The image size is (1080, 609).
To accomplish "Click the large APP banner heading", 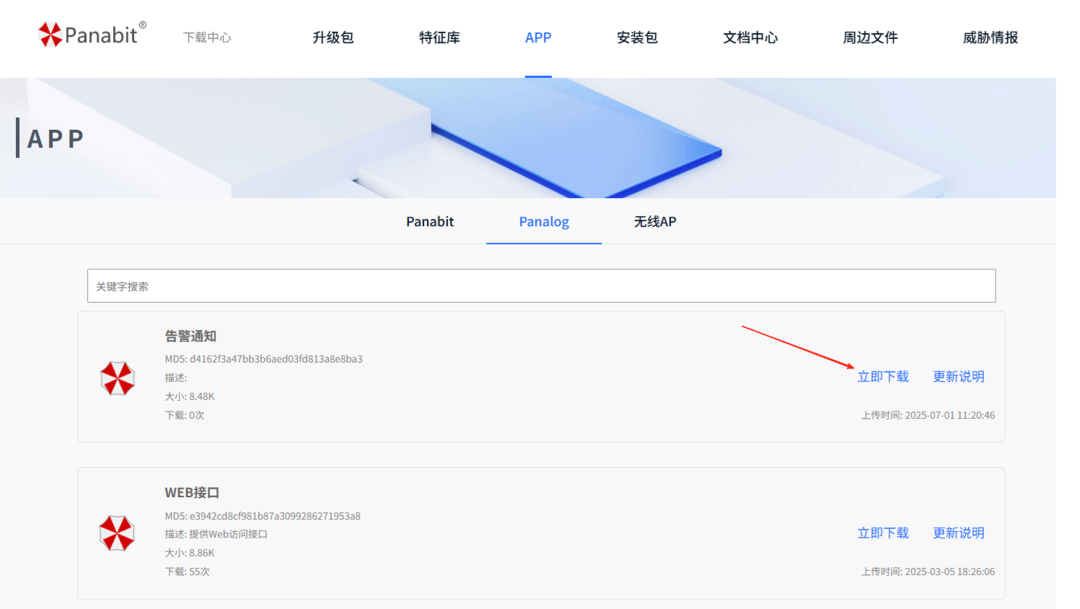I will 55,138.
